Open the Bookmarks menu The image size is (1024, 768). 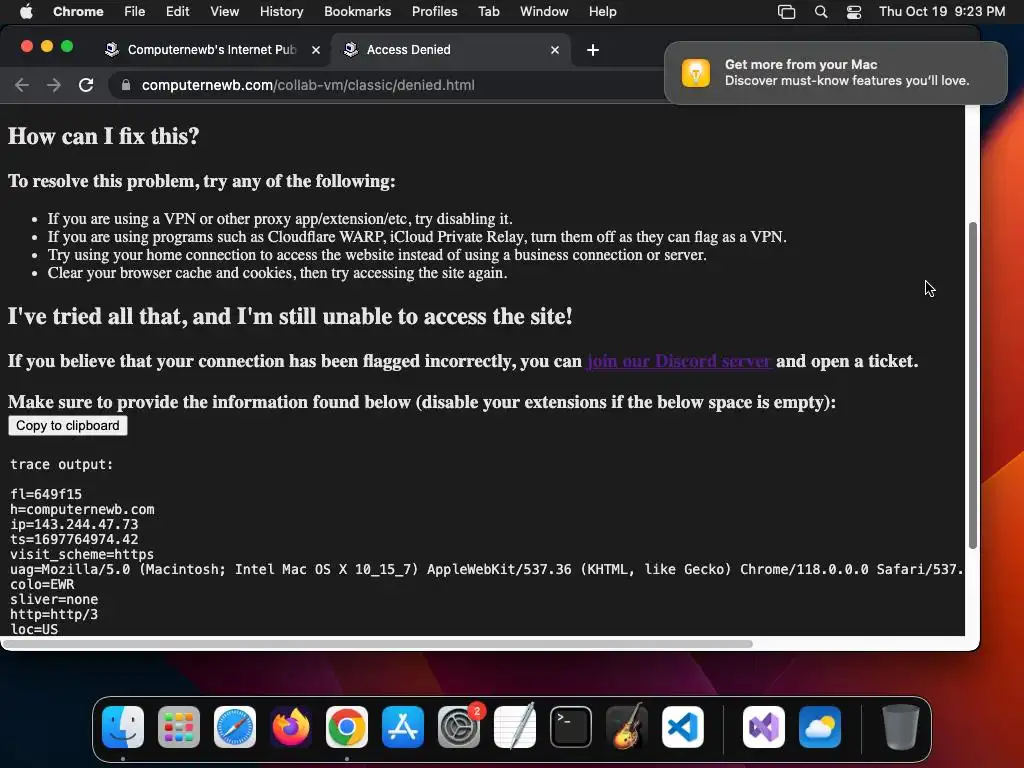pos(357,11)
